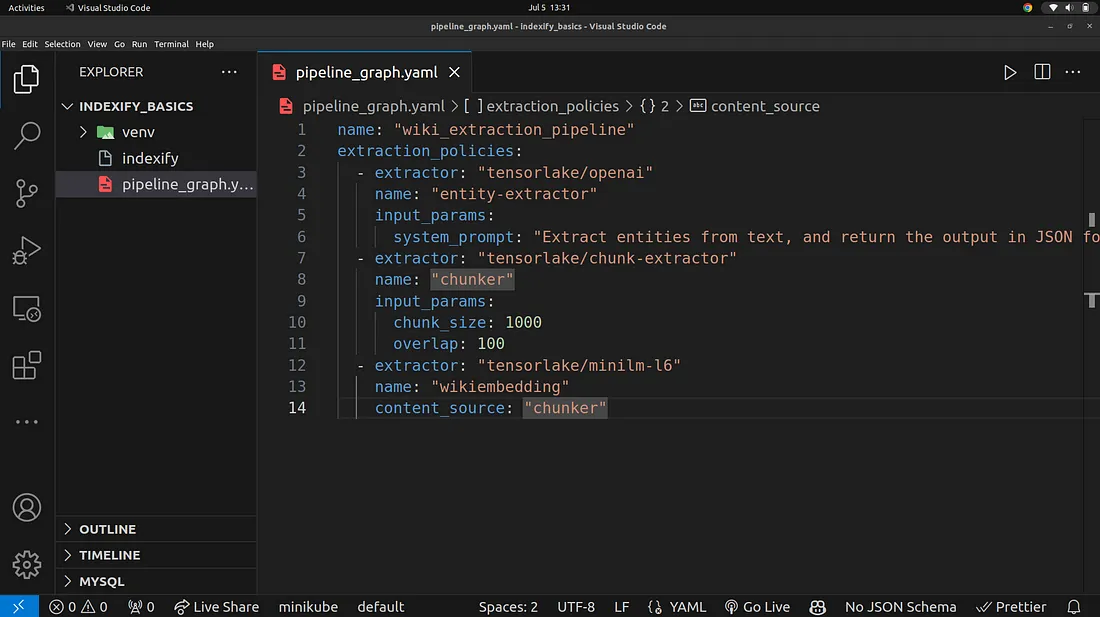The height and width of the screenshot is (617, 1100).
Task: Show errors and warnings in status bar
Action: click(79, 606)
